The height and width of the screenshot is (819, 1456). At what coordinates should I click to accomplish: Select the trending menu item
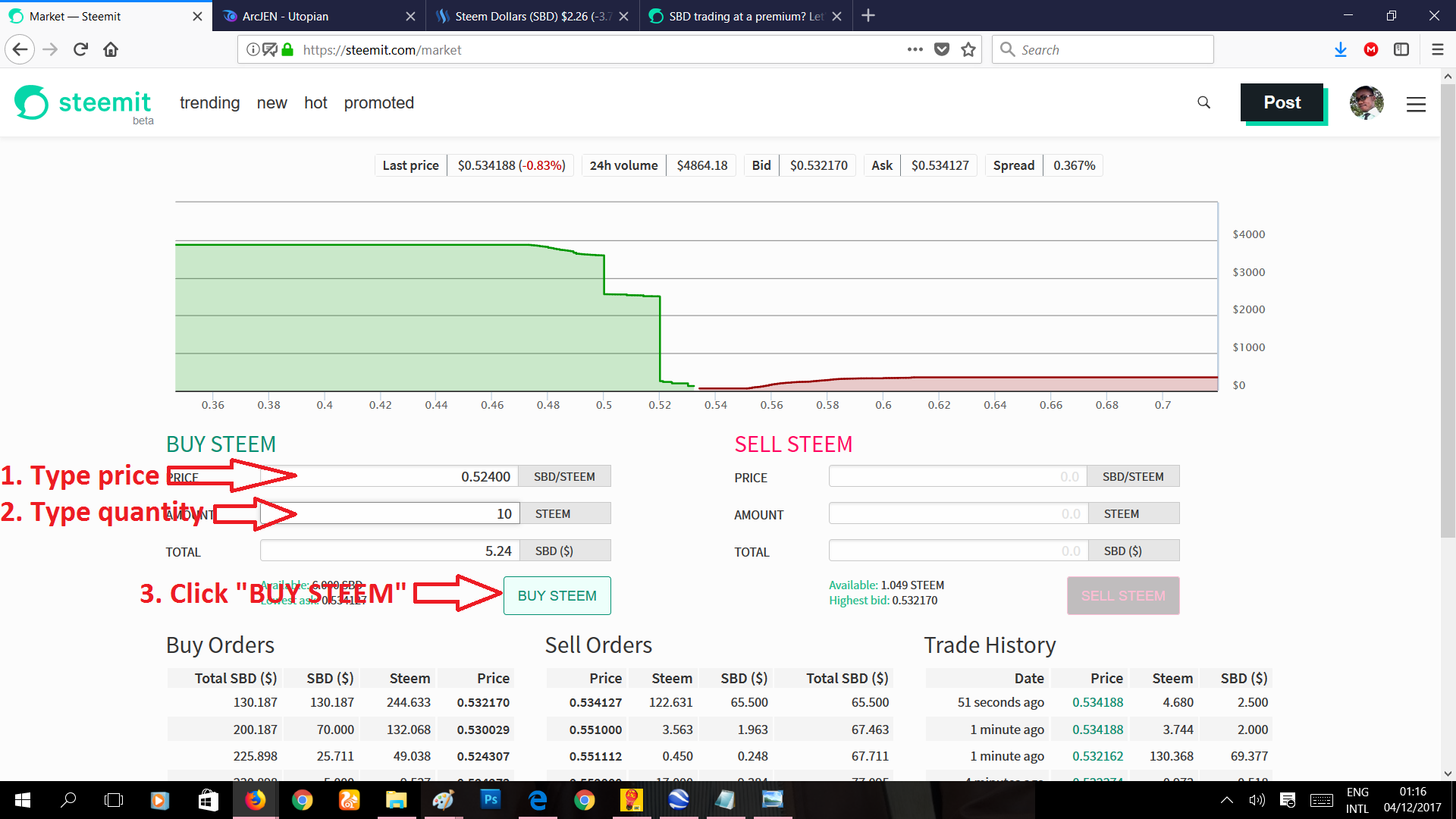(x=209, y=103)
